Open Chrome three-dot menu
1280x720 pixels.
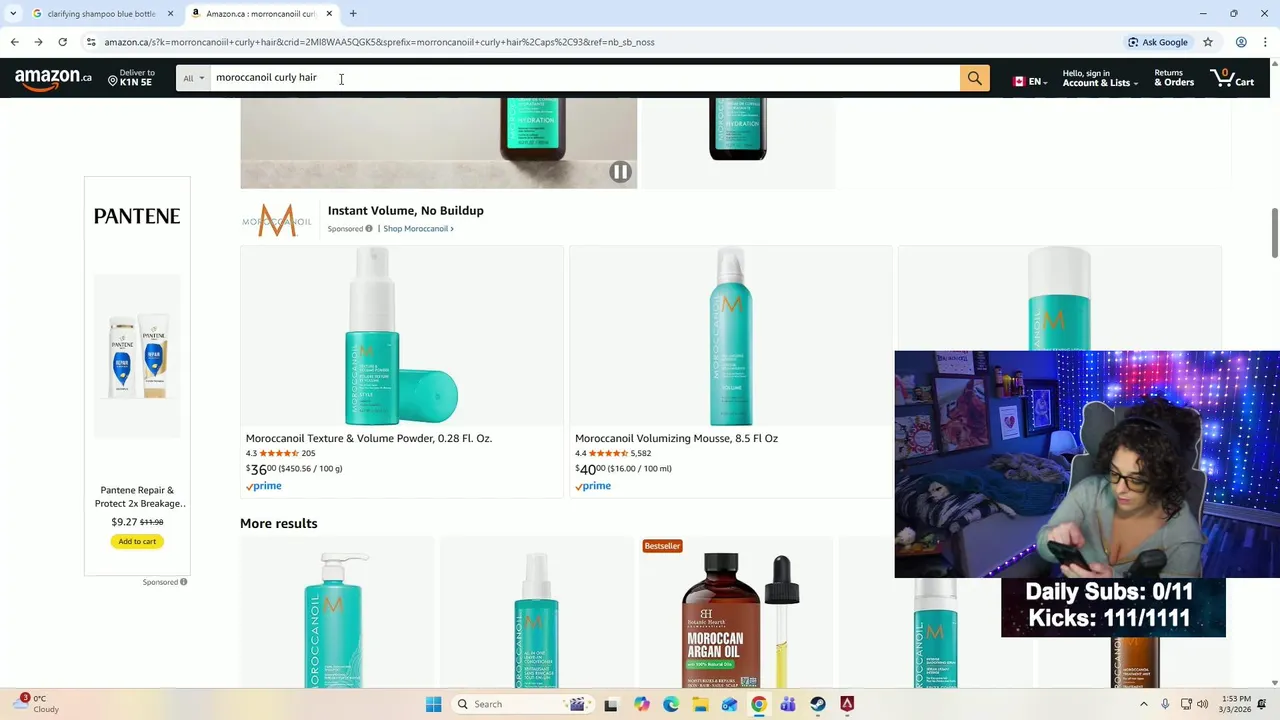[x=1265, y=42]
